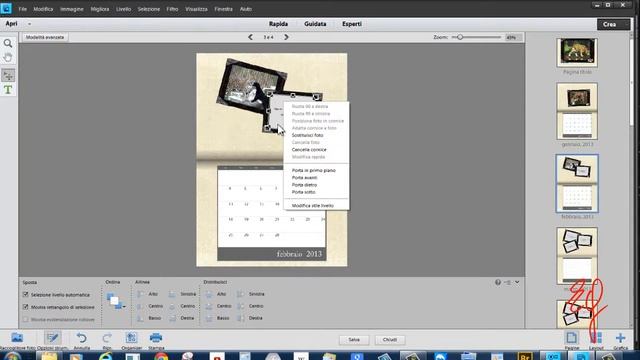Choose Modifica stile livello
640x360 pixels.
313,206
